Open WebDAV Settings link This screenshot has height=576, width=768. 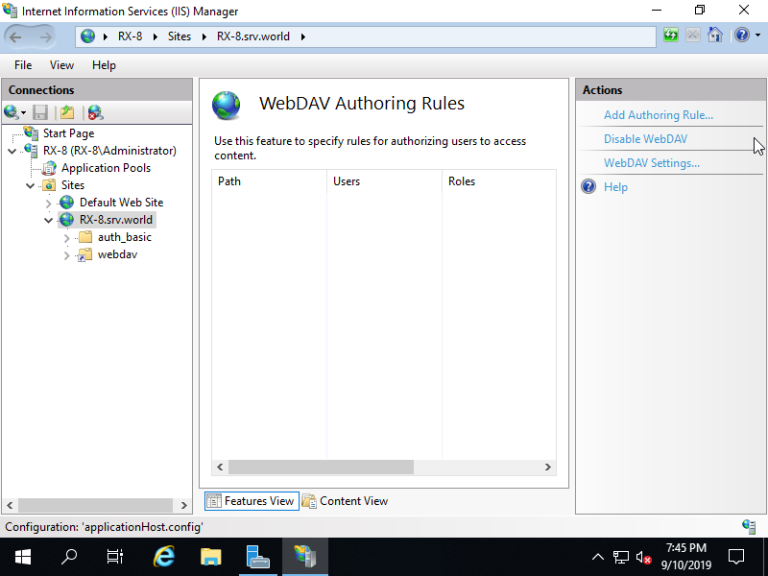(651, 163)
